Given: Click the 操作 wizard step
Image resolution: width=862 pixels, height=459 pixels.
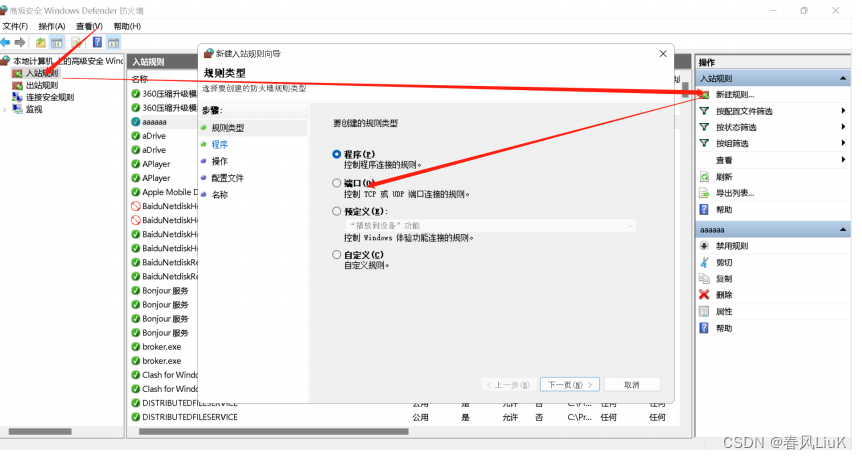Looking at the screenshot, I should tap(219, 161).
